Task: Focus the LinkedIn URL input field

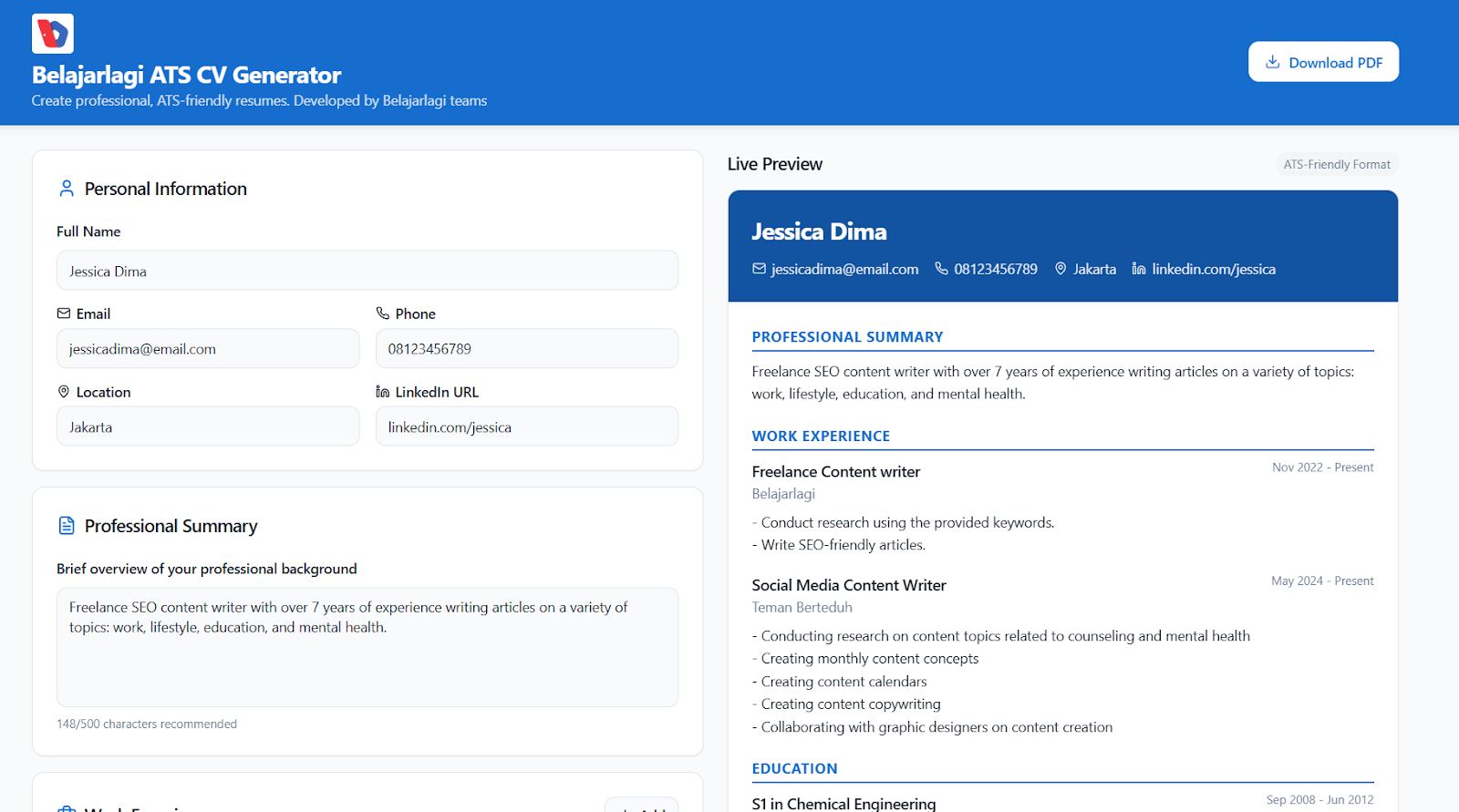Action: click(527, 427)
